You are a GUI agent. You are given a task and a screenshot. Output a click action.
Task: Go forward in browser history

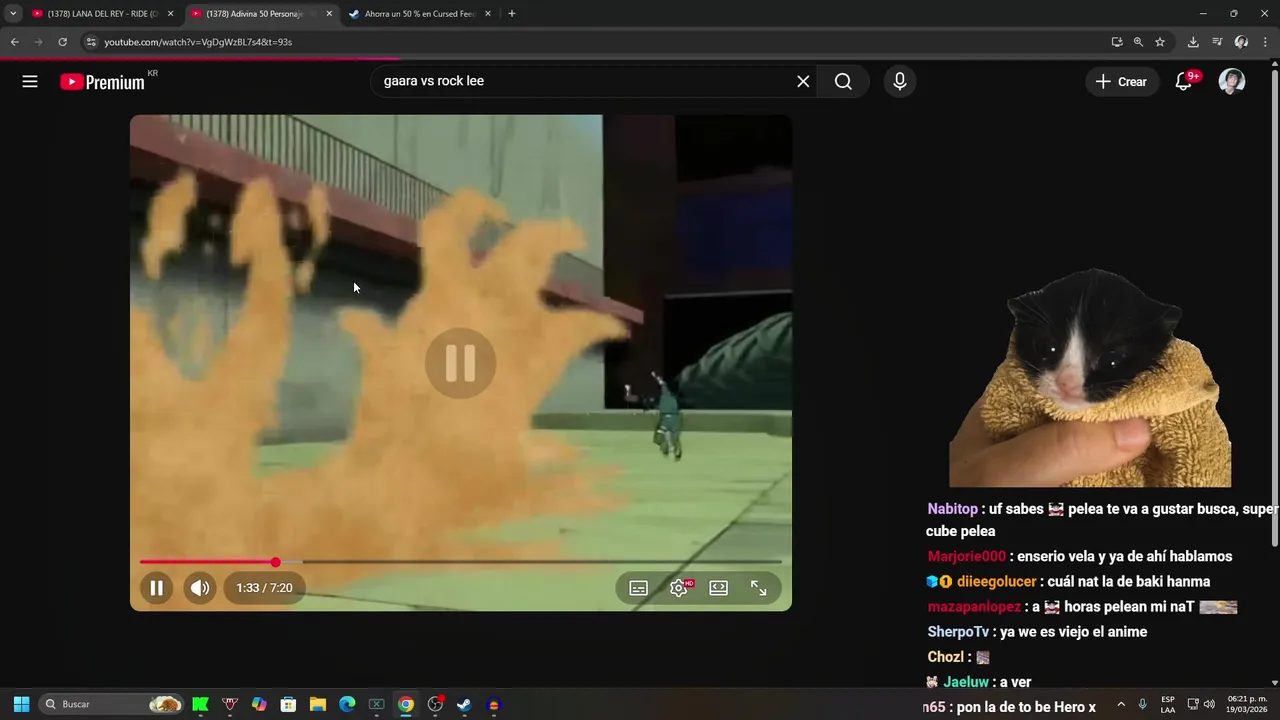pyautogui.click(x=38, y=42)
